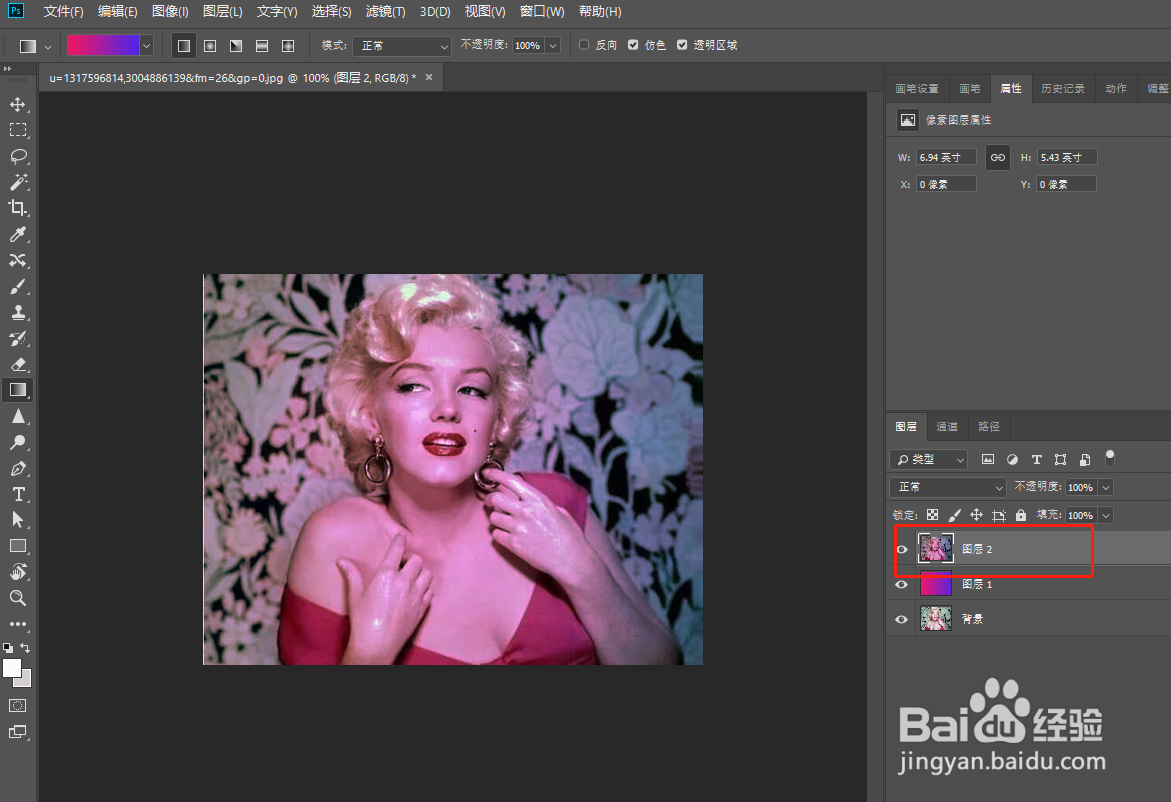Open the layer blend mode 正常 dropdown
The image size is (1171, 802).
pyautogui.click(x=948, y=487)
